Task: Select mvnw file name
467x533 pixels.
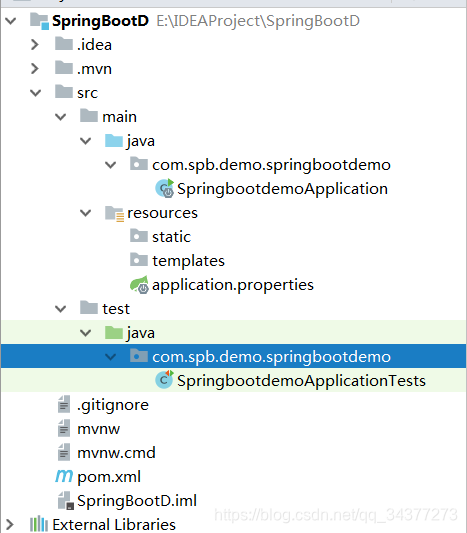Action: (x=99, y=429)
